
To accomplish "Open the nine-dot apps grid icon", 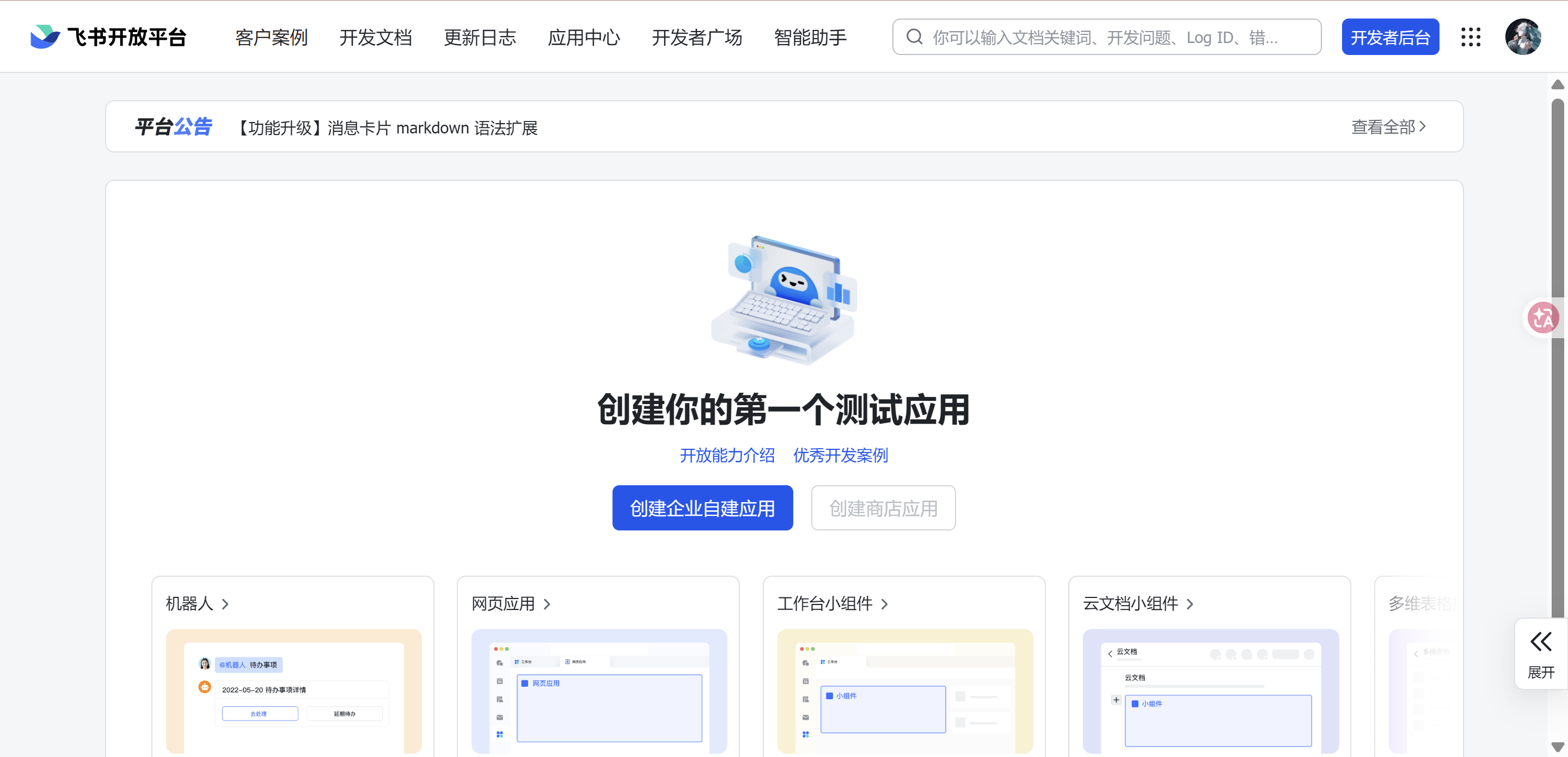I will click(x=1471, y=37).
